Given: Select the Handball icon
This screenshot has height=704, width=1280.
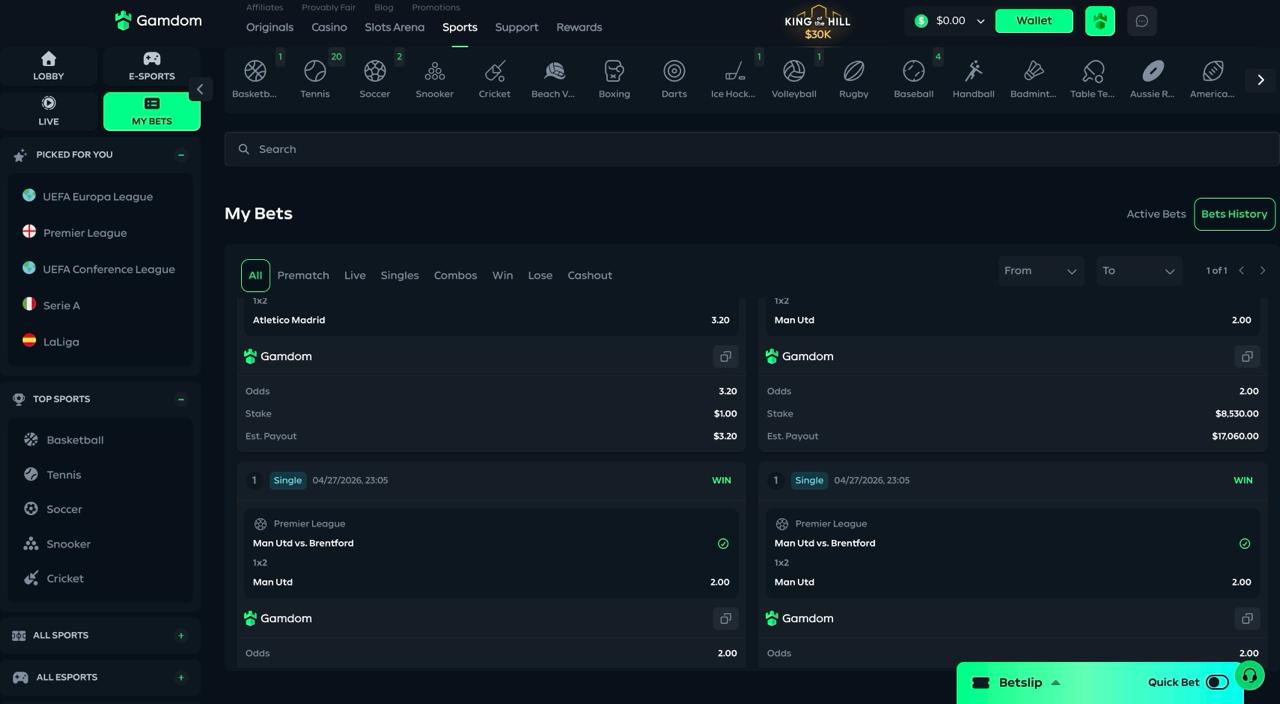Looking at the screenshot, I should [974, 72].
